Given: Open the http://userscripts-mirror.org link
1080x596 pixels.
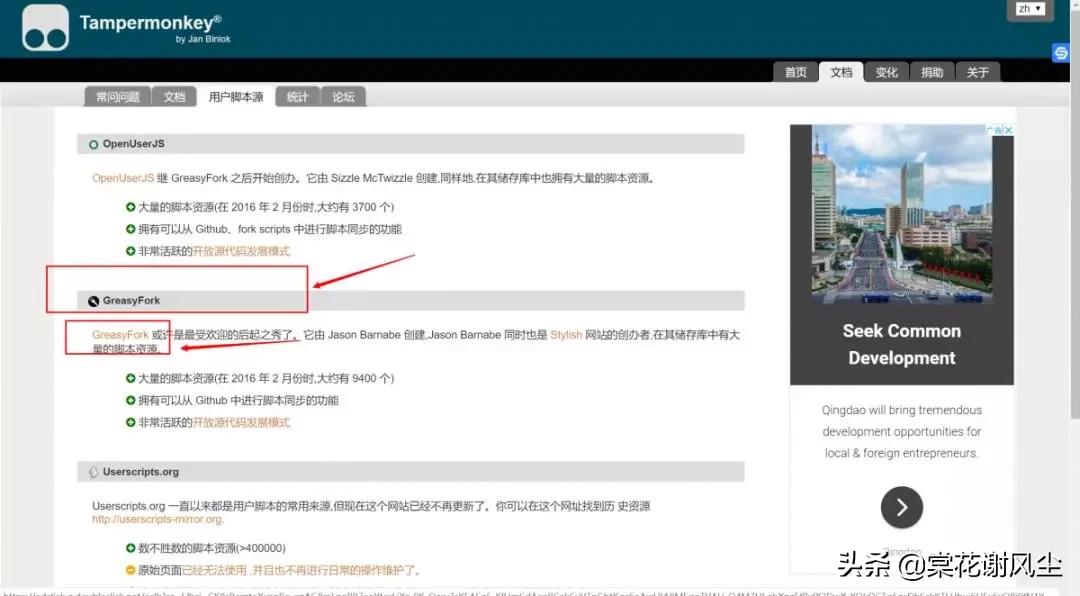Looking at the screenshot, I should click(158, 520).
